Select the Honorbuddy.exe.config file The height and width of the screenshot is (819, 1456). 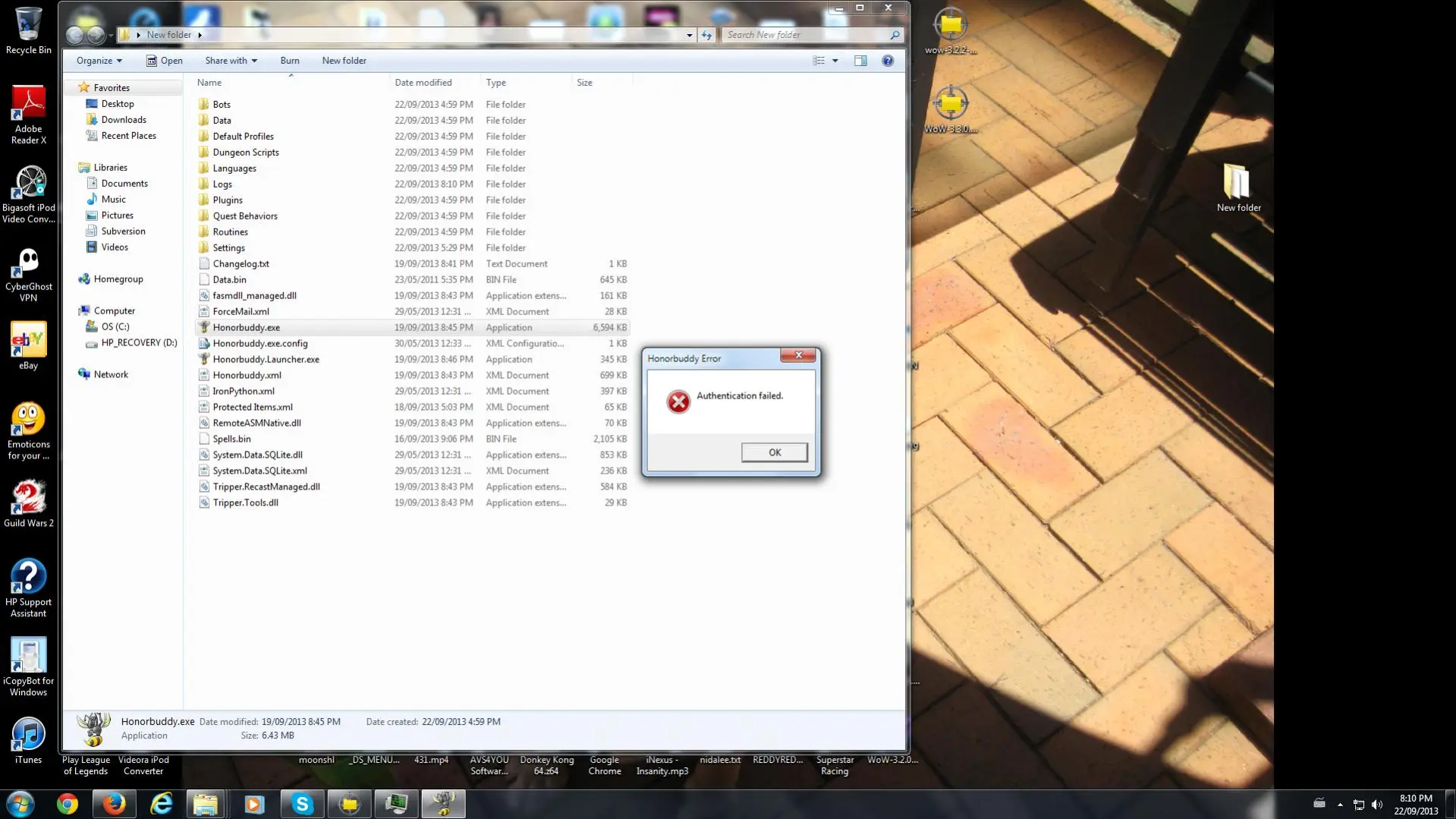tap(260, 344)
